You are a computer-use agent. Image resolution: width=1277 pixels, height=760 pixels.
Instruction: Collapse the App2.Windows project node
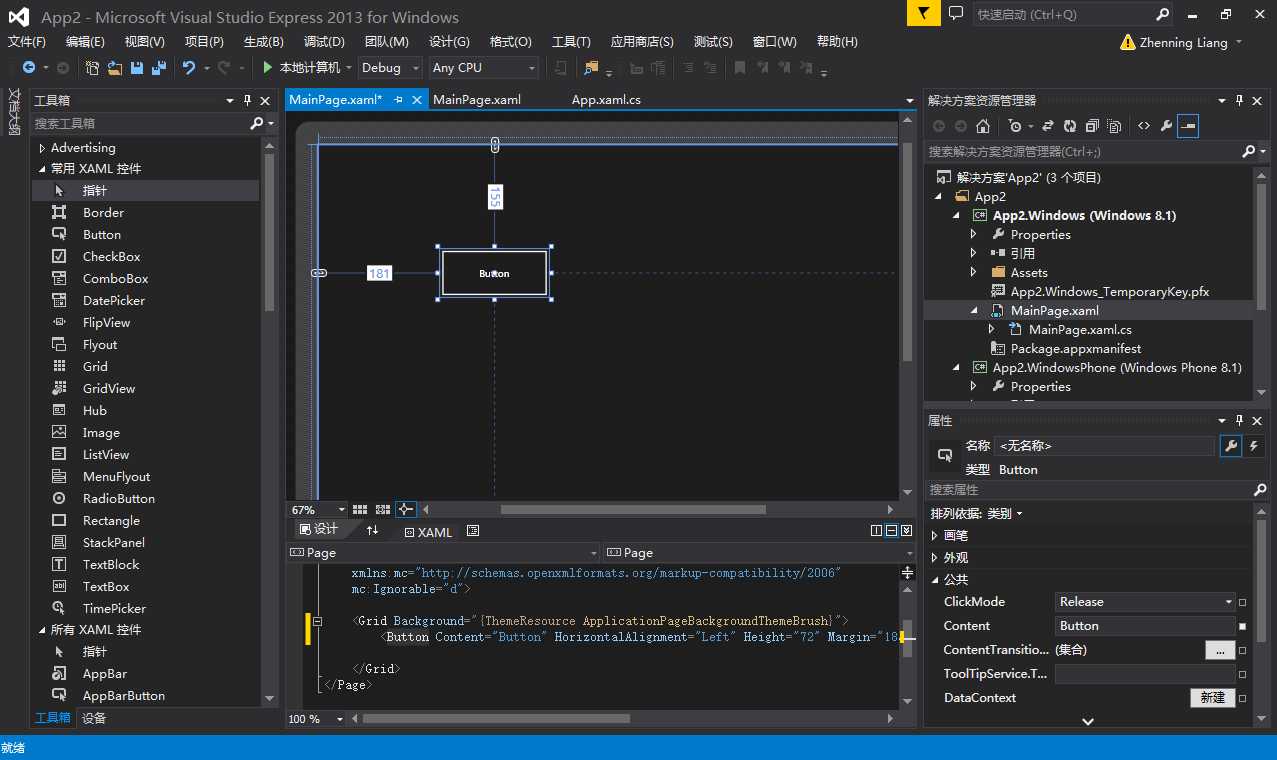point(956,216)
